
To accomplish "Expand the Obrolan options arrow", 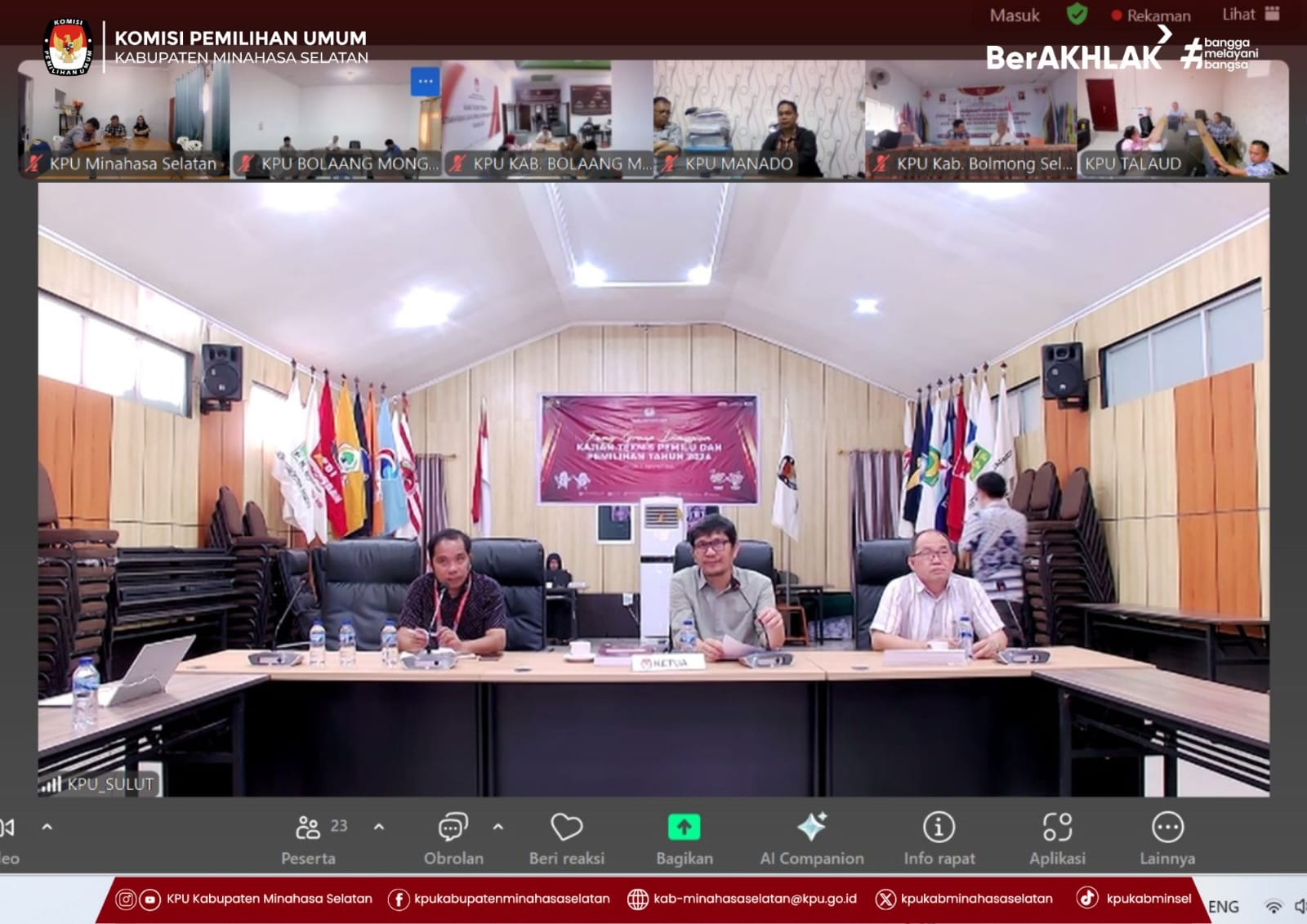I will tap(498, 827).
